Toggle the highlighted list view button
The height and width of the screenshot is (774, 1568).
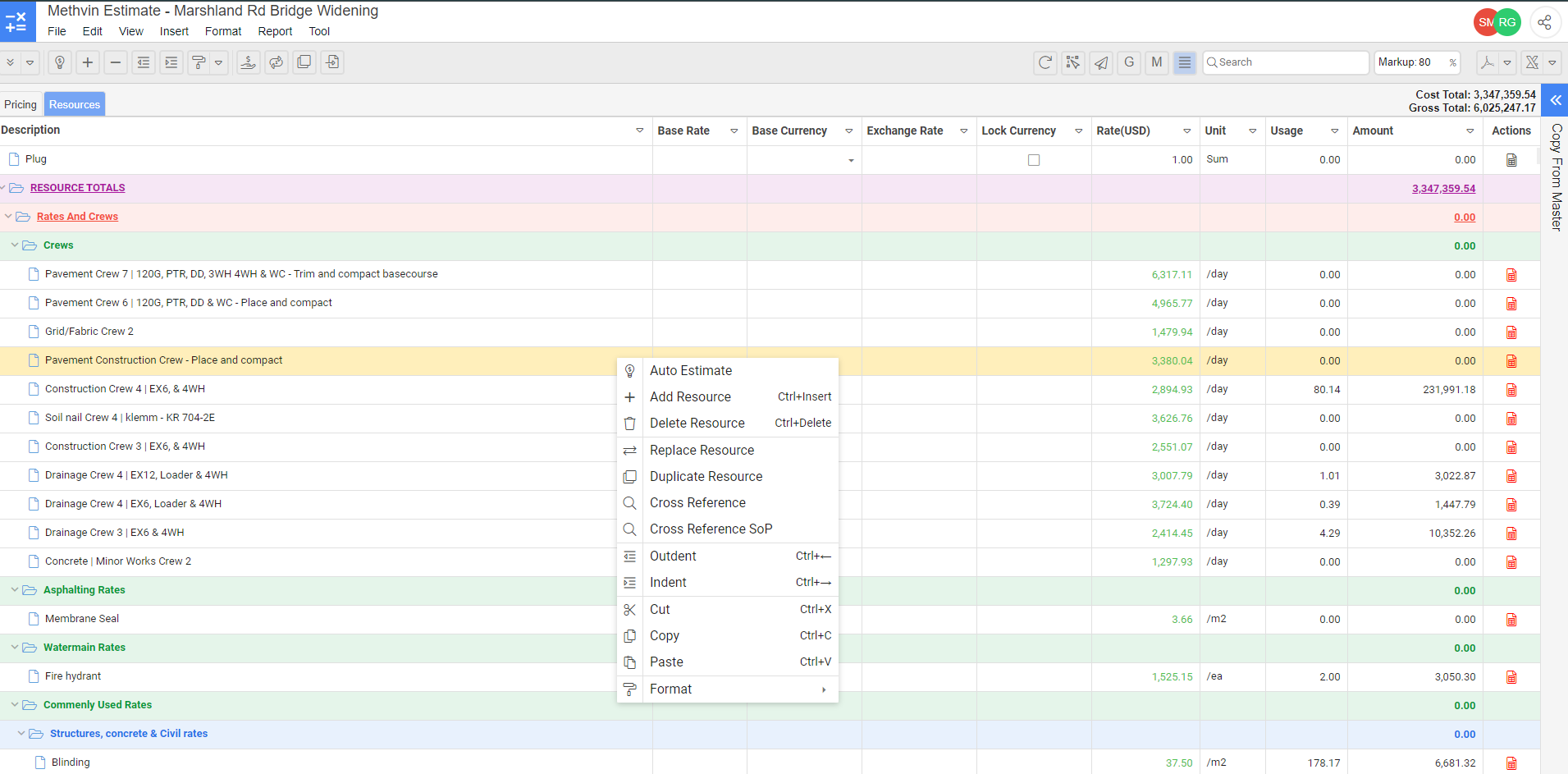click(1184, 62)
